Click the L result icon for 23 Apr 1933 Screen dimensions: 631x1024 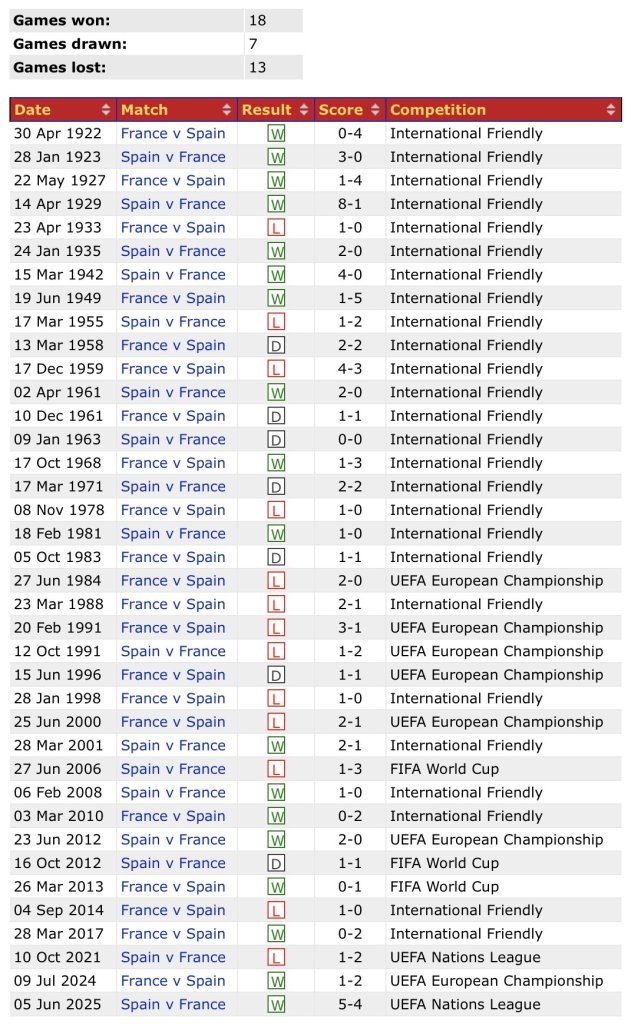point(276,228)
